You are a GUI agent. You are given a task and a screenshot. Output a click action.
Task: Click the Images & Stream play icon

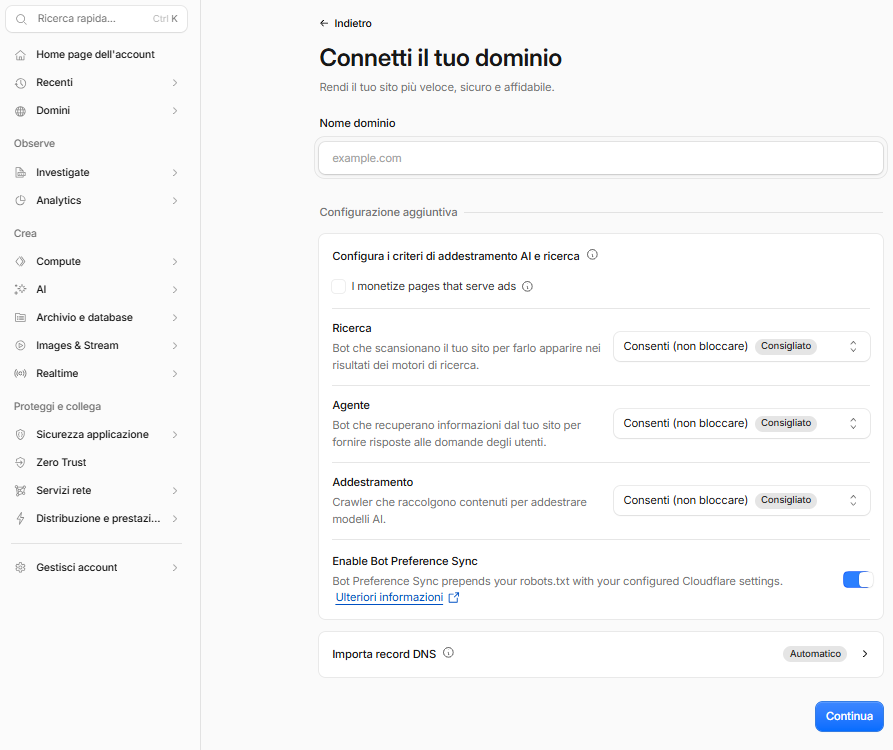coord(21,345)
